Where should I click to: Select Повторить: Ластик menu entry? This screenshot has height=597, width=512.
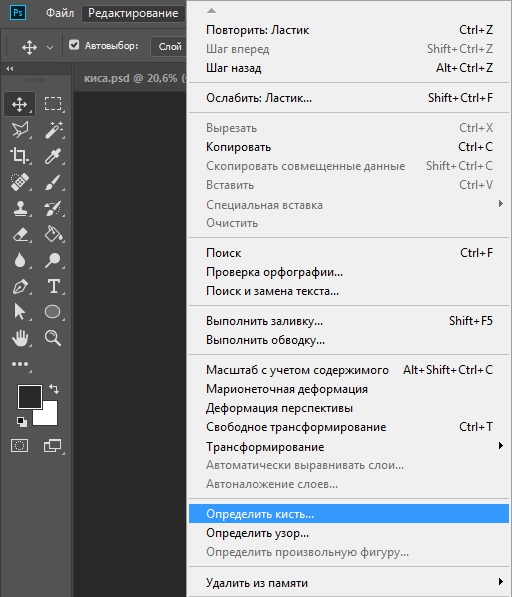(x=349, y=30)
